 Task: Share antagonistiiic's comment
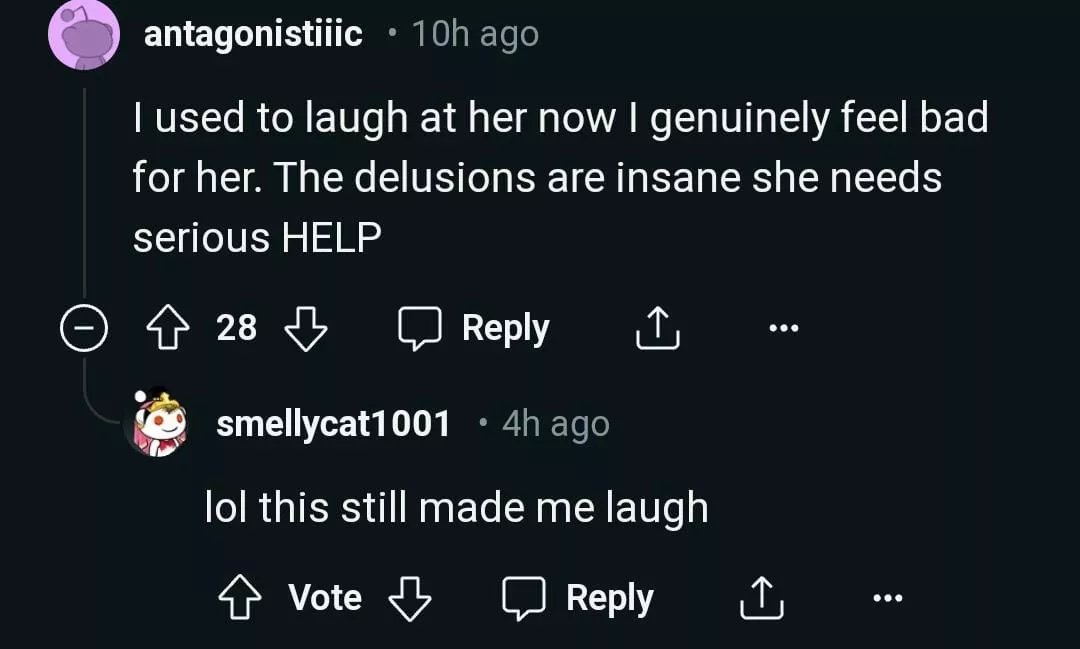tap(658, 328)
